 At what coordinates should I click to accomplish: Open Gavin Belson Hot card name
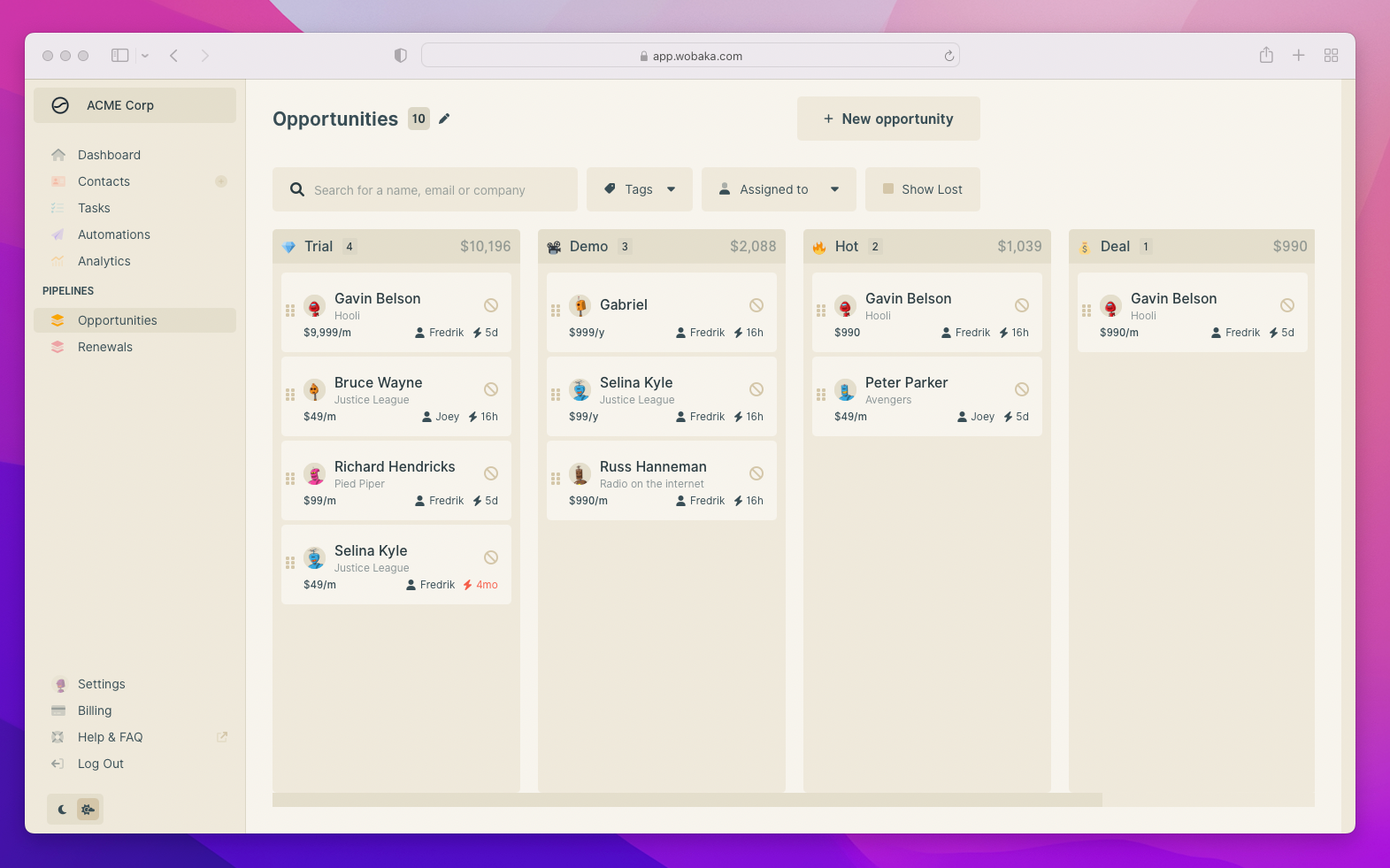[908, 298]
